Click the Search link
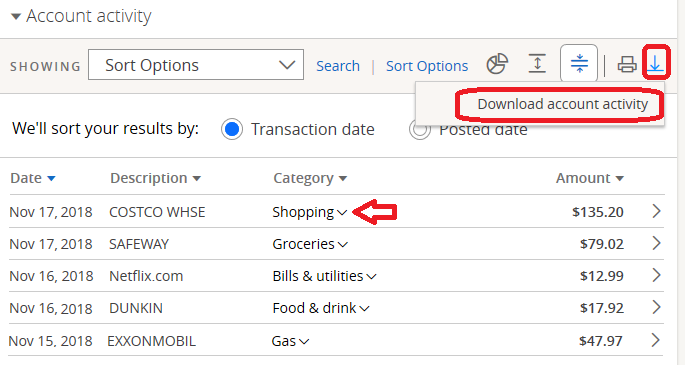The image size is (685, 365). coord(338,66)
